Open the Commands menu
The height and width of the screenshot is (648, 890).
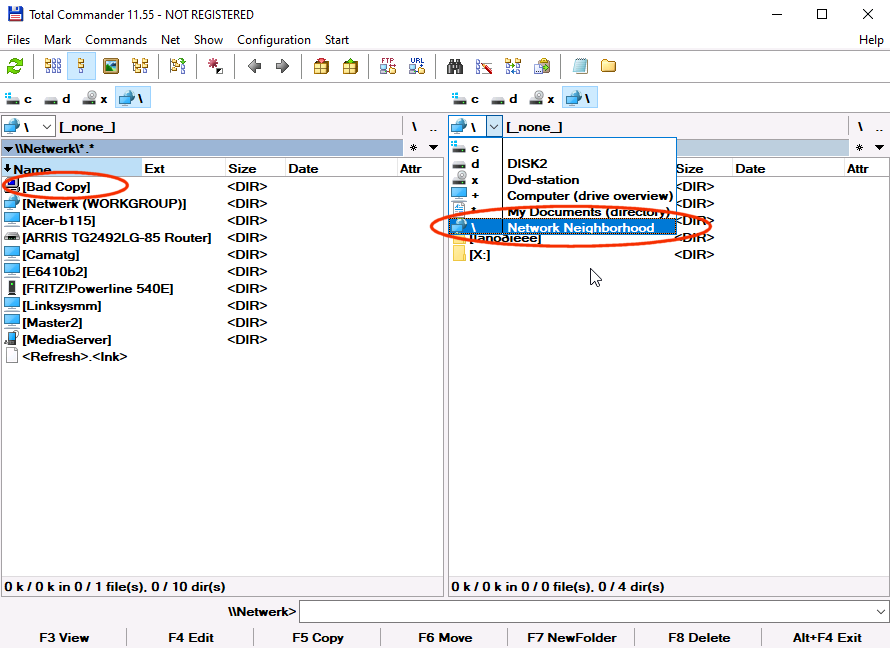pyautogui.click(x=116, y=40)
